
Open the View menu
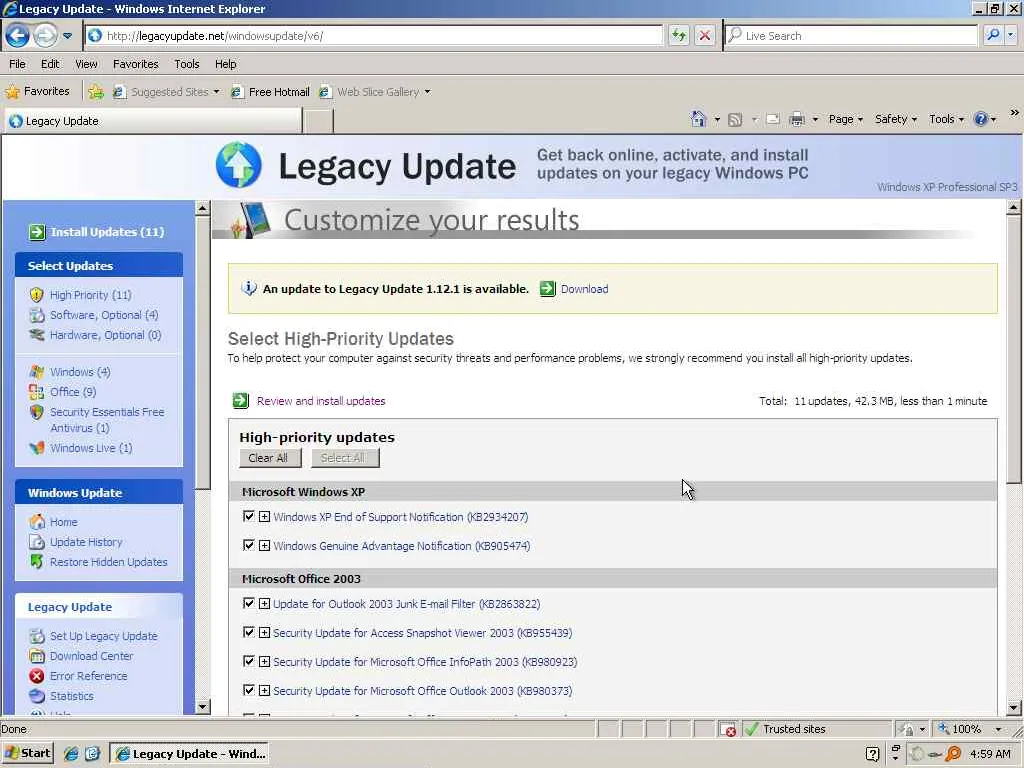(86, 64)
